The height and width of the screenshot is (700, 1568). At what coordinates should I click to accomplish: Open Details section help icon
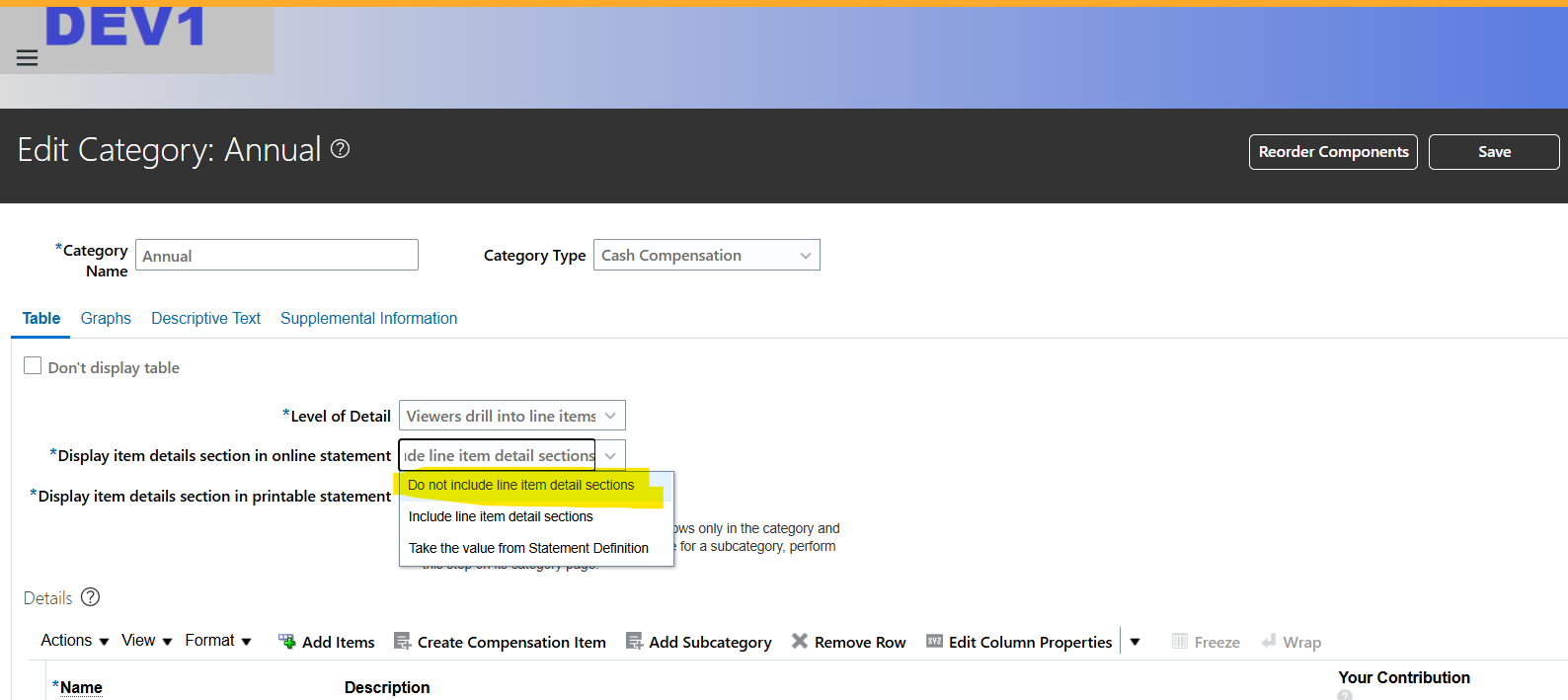[90, 597]
